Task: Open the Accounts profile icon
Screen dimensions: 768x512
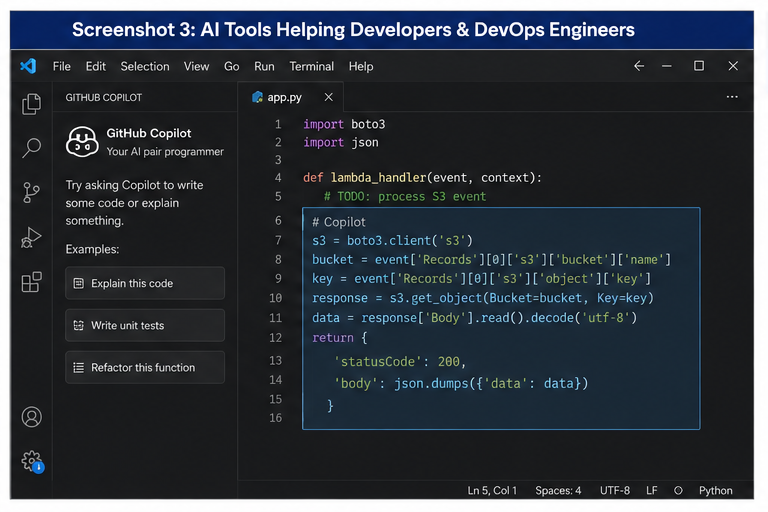Action: coord(31,417)
